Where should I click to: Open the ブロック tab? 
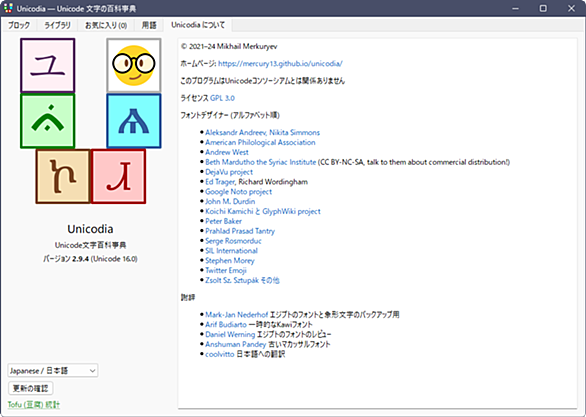19,25
